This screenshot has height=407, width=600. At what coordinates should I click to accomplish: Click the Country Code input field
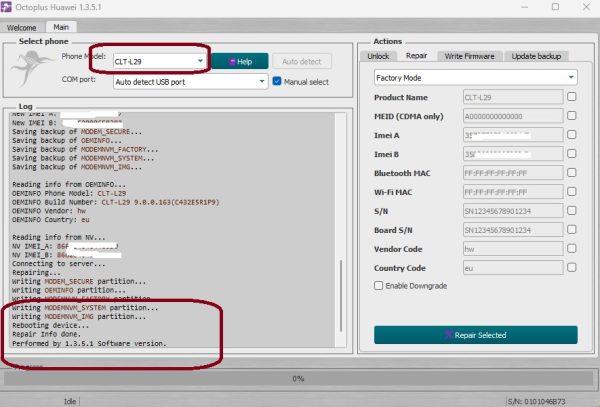coord(513,268)
